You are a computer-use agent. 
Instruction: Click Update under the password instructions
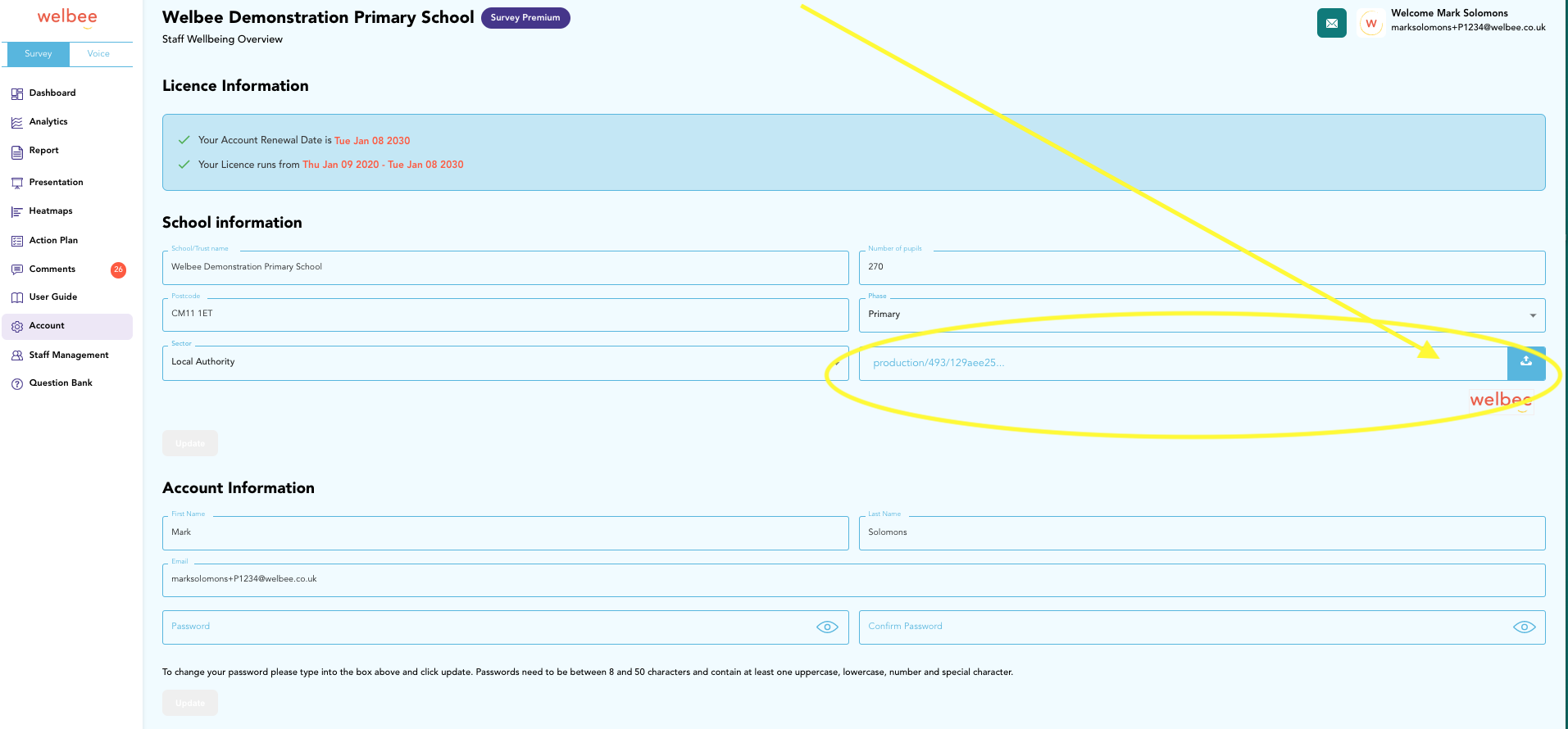[190, 703]
